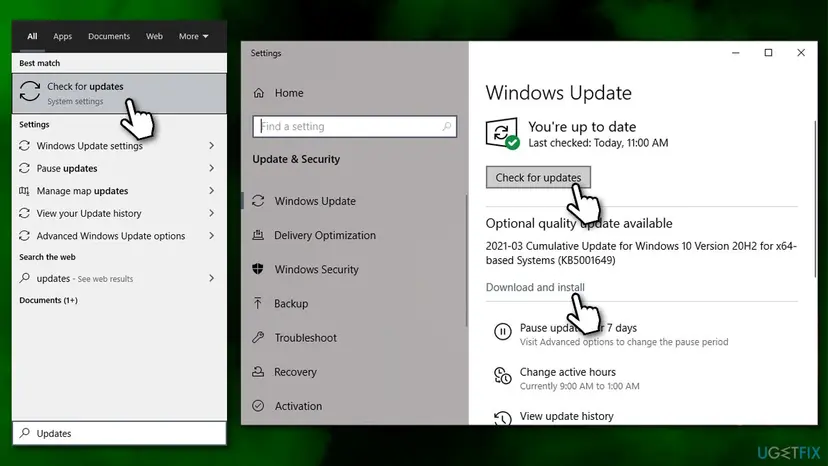The image size is (828, 466).
Task: Click the Windows Security shield icon
Action: pyautogui.click(x=258, y=269)
